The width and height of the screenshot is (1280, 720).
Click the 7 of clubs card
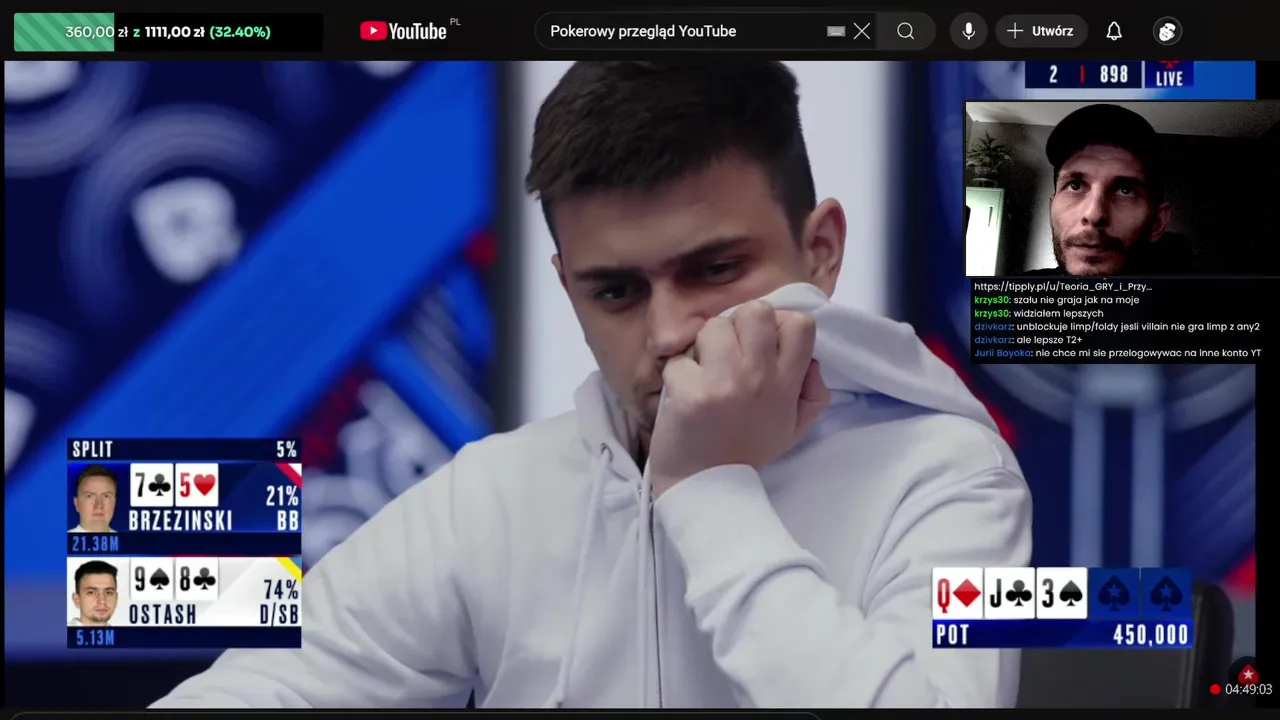pyautogui.click(x=153, y=486)
